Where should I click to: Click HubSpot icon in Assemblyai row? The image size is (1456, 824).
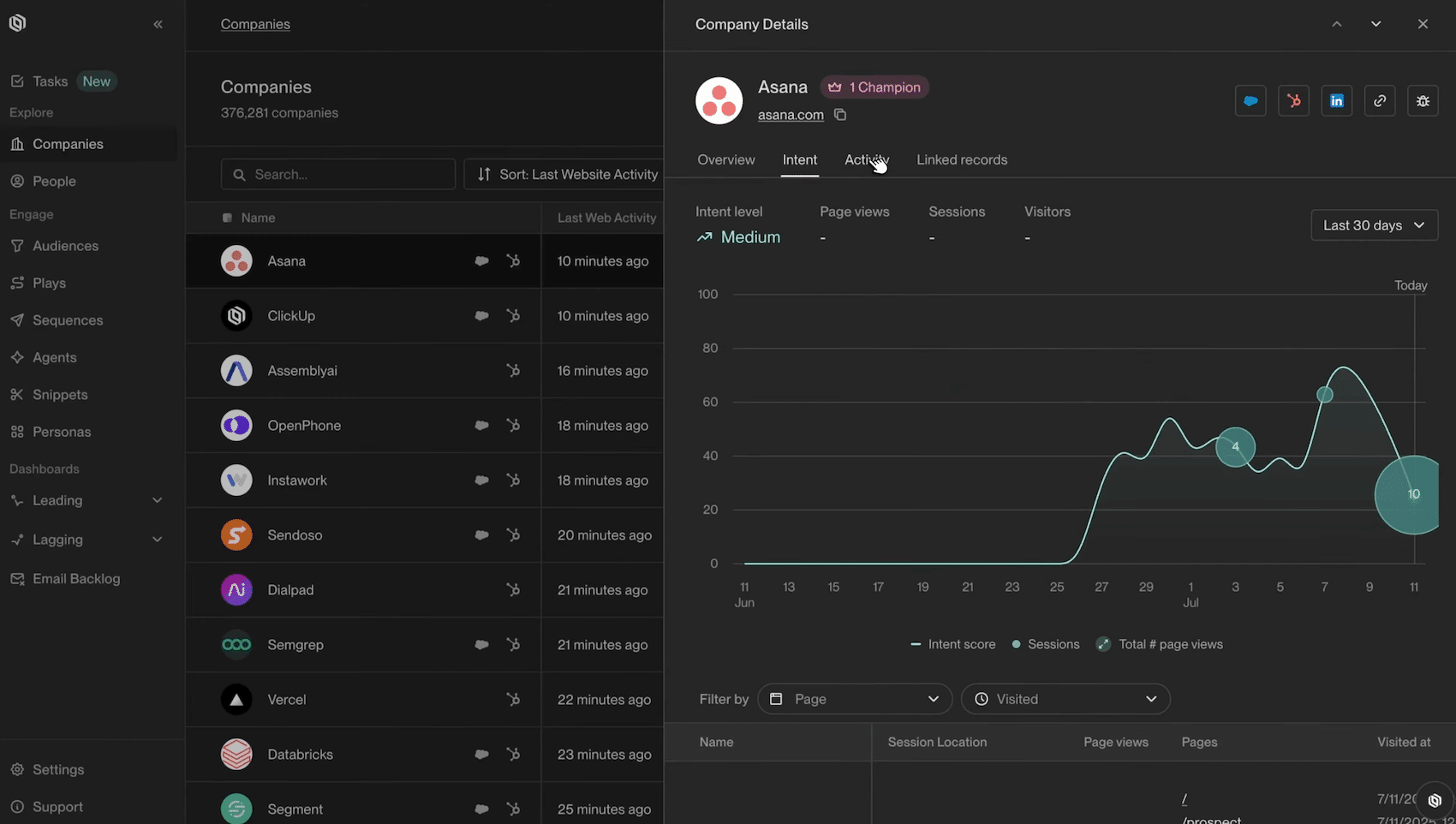point(513,371)
